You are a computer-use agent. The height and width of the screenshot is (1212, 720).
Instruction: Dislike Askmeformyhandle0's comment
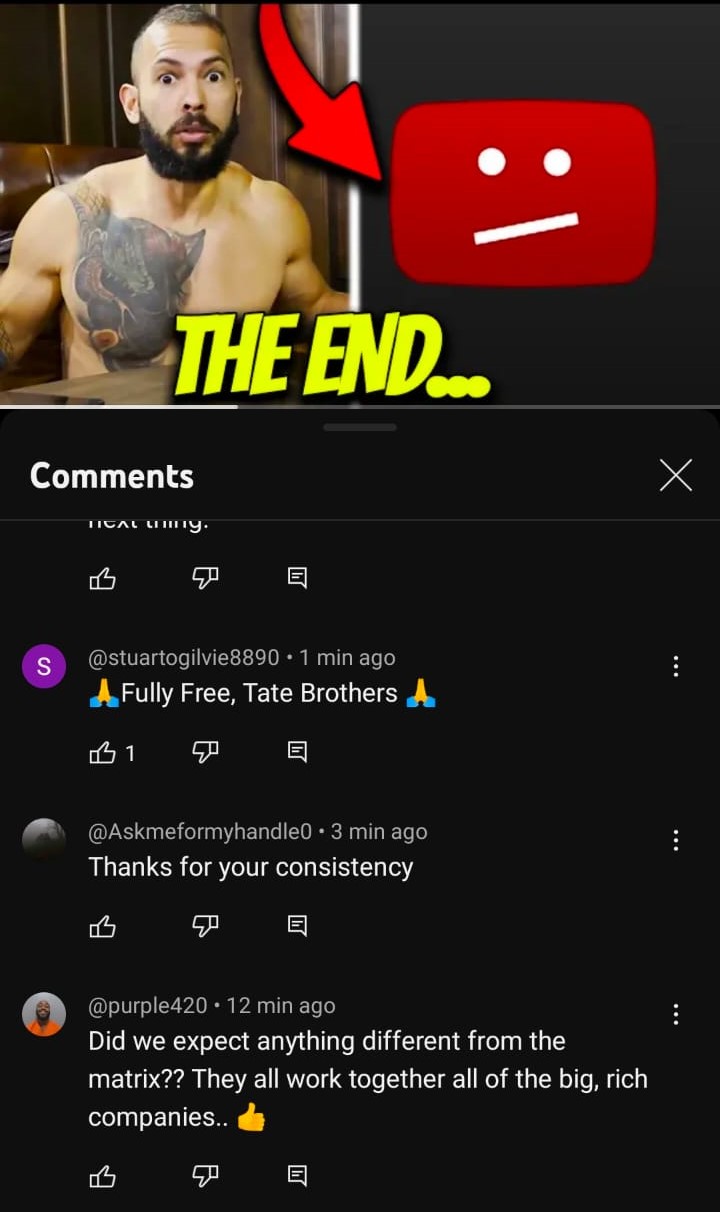click(x=204, y=927)
